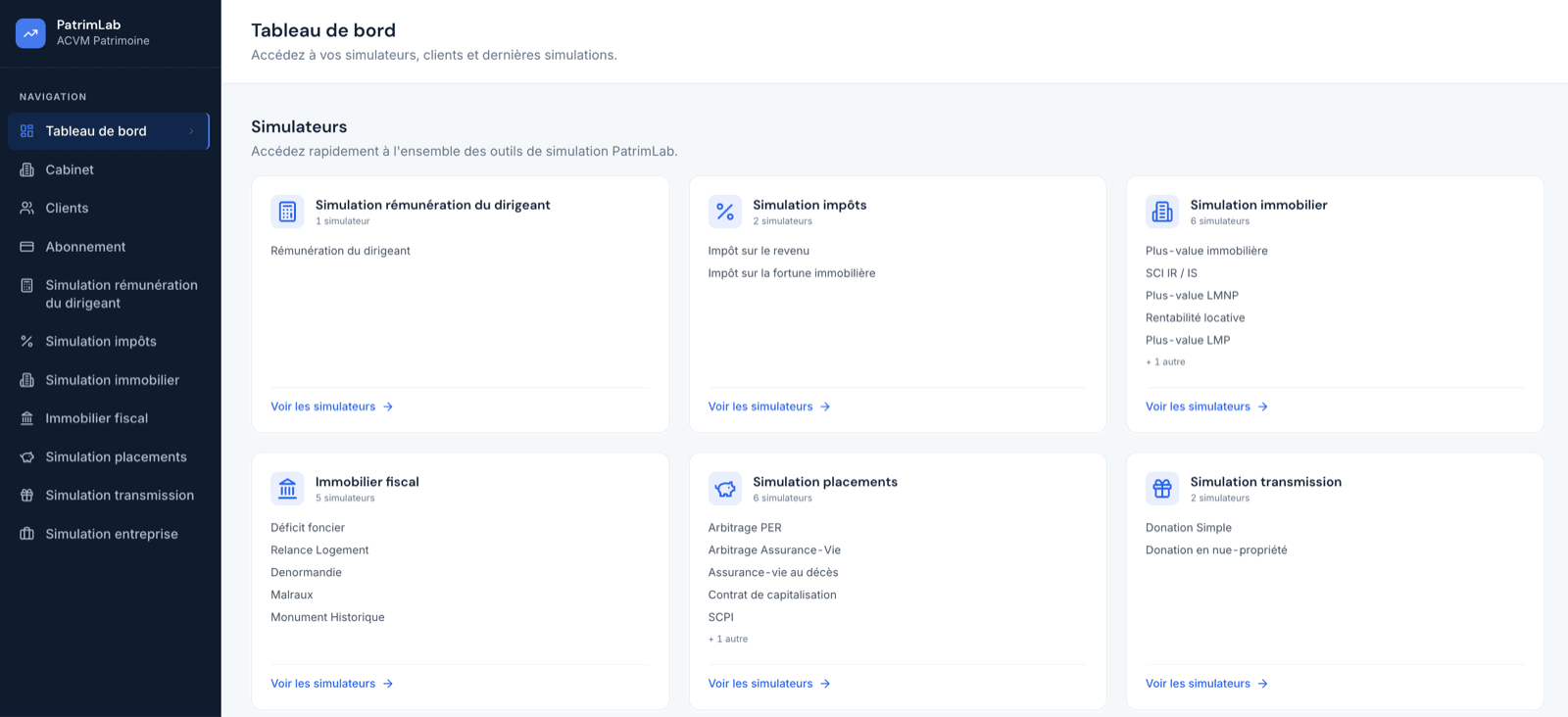Expand the chevron on Tableau de bord item
This screenshot has height=717, width=1568.
tap(191, 131)
